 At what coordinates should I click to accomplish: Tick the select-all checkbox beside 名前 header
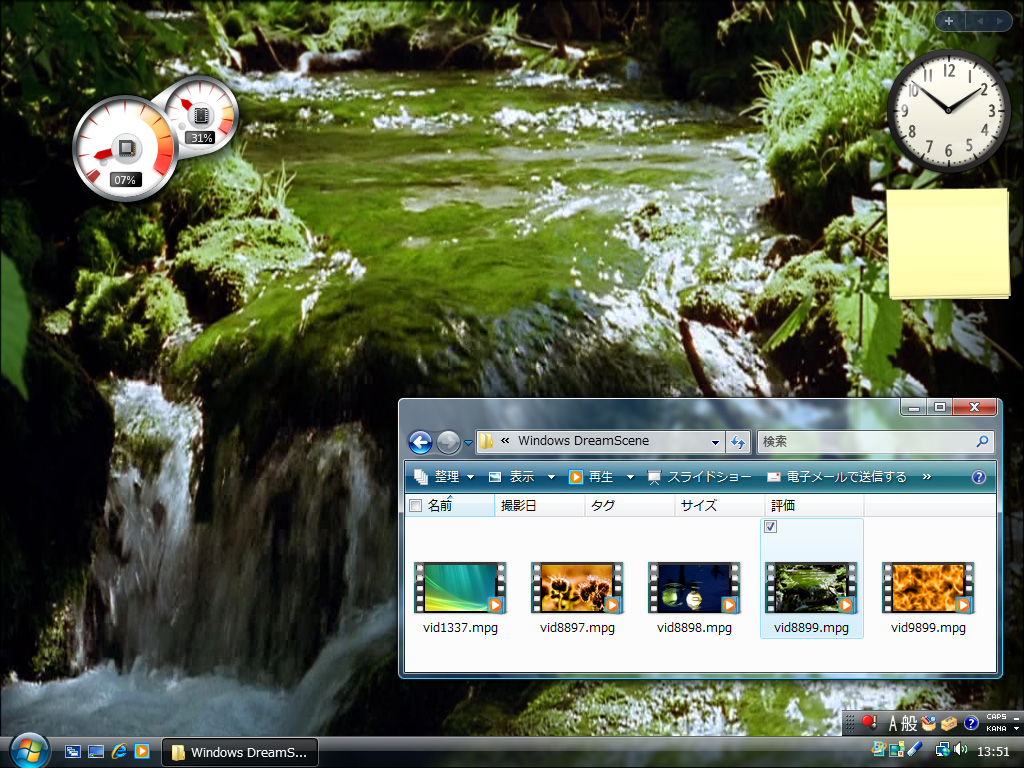click(415, 506)
